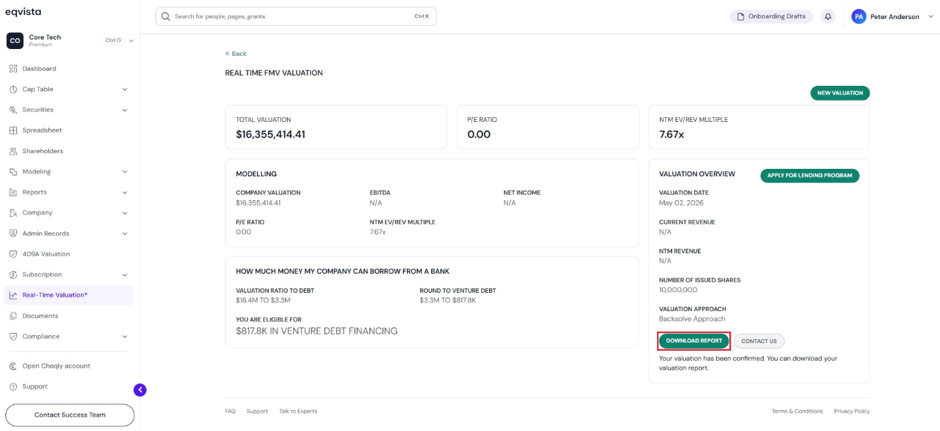This screenshot has height=431, width=940.
Task: Expand the Securities submenu chevron
Action: click(125, 110)
